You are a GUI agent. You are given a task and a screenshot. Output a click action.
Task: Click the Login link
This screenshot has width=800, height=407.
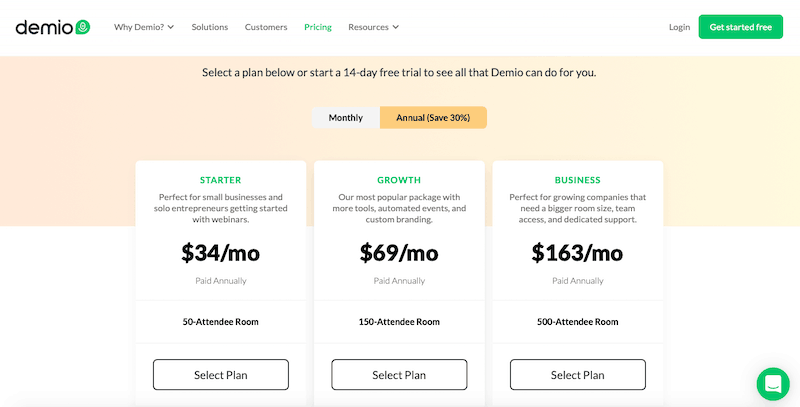680,27
